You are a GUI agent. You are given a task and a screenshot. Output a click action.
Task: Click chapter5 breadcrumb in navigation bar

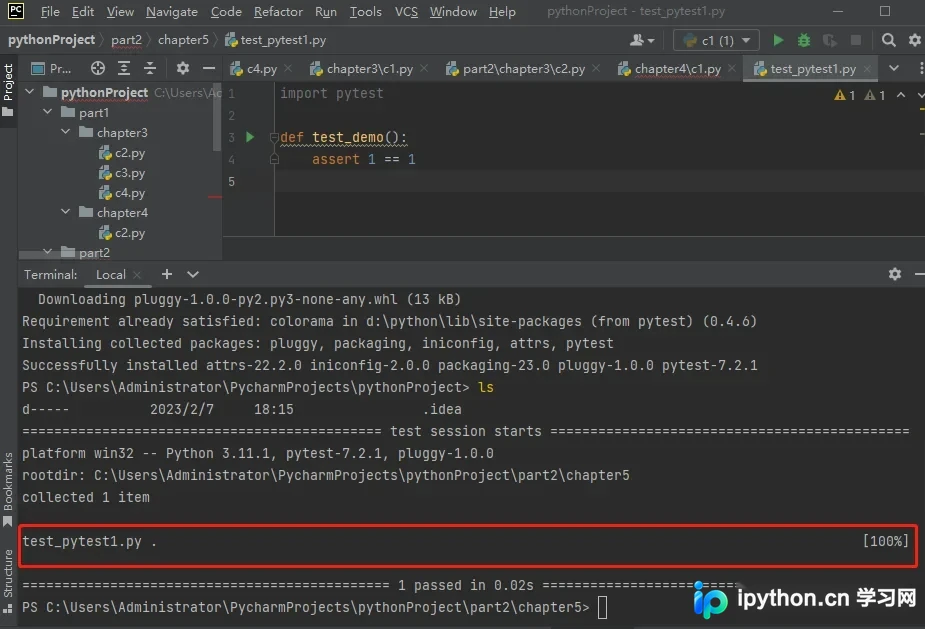tap(183, 40)
